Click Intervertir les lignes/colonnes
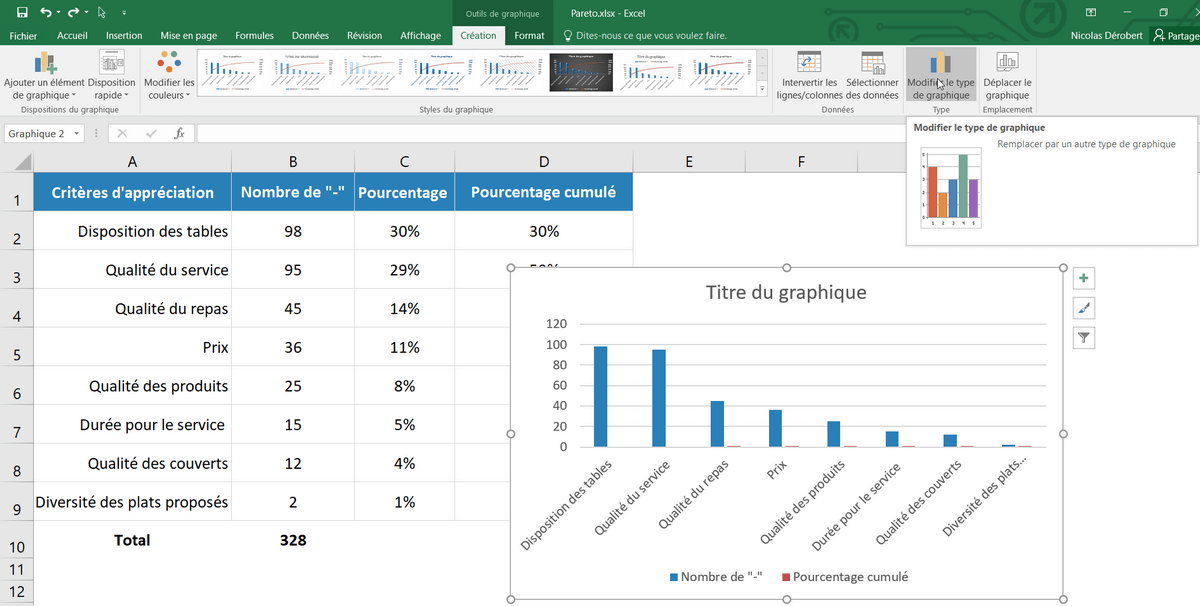 point(809,75)
